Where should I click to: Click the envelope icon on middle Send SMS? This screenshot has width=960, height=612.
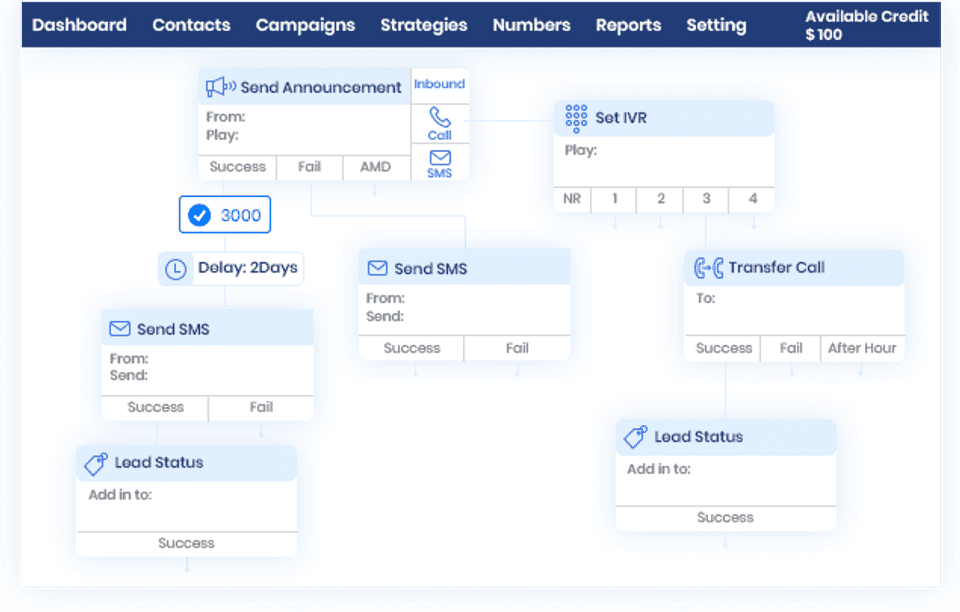tap(377, 268)
